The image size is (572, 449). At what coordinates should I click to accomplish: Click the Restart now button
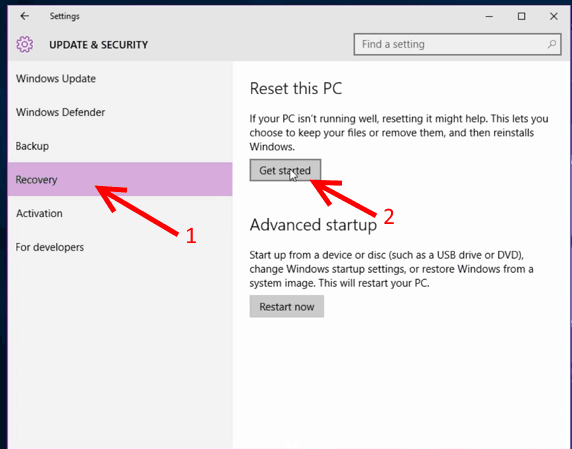click(x=287, y=306)
